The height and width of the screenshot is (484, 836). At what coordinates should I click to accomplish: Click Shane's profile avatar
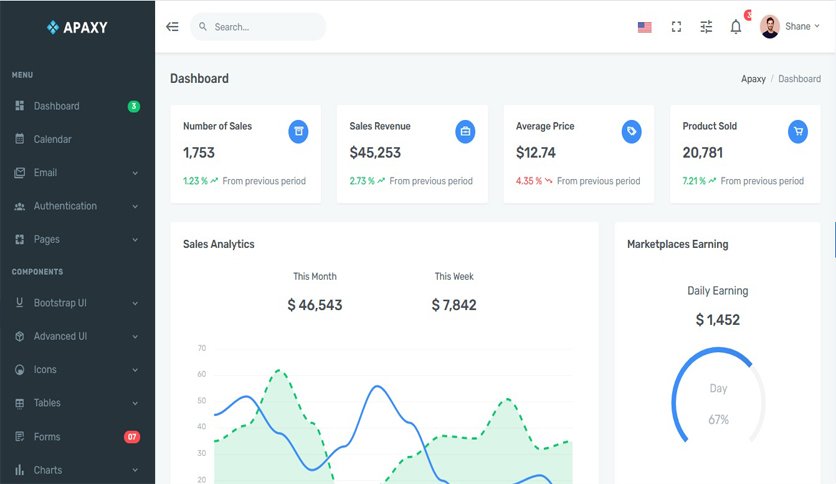[769, 27]
